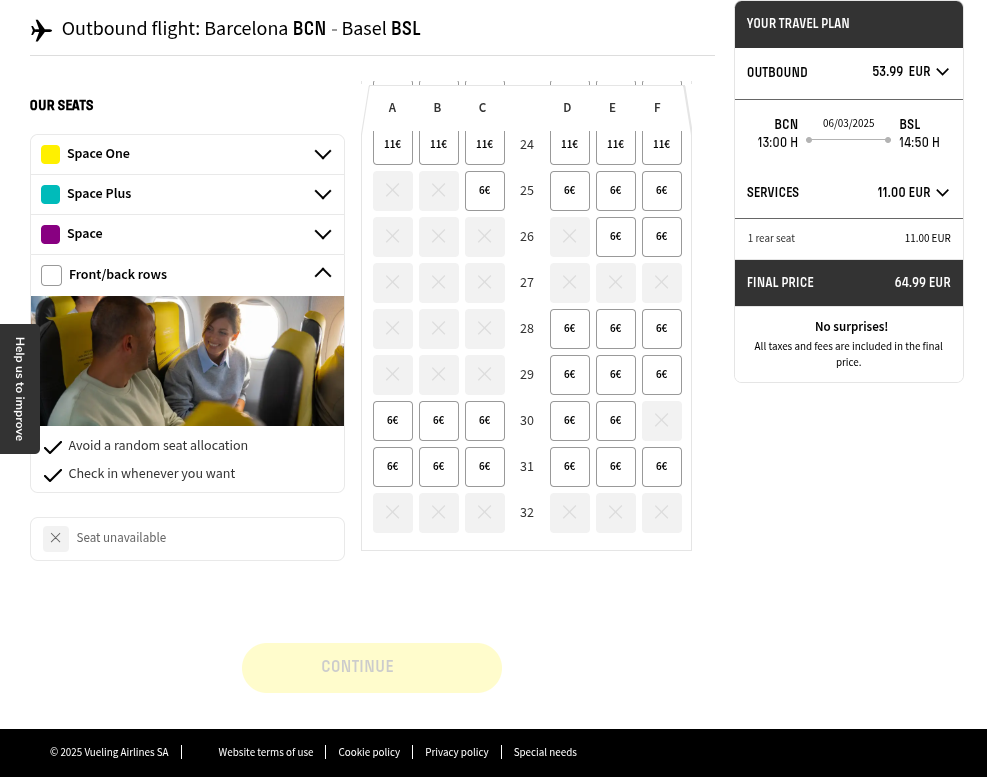Click the airplane icon beside Outbound flight
This screenshot has height=777, width=987.
(42, 30)
